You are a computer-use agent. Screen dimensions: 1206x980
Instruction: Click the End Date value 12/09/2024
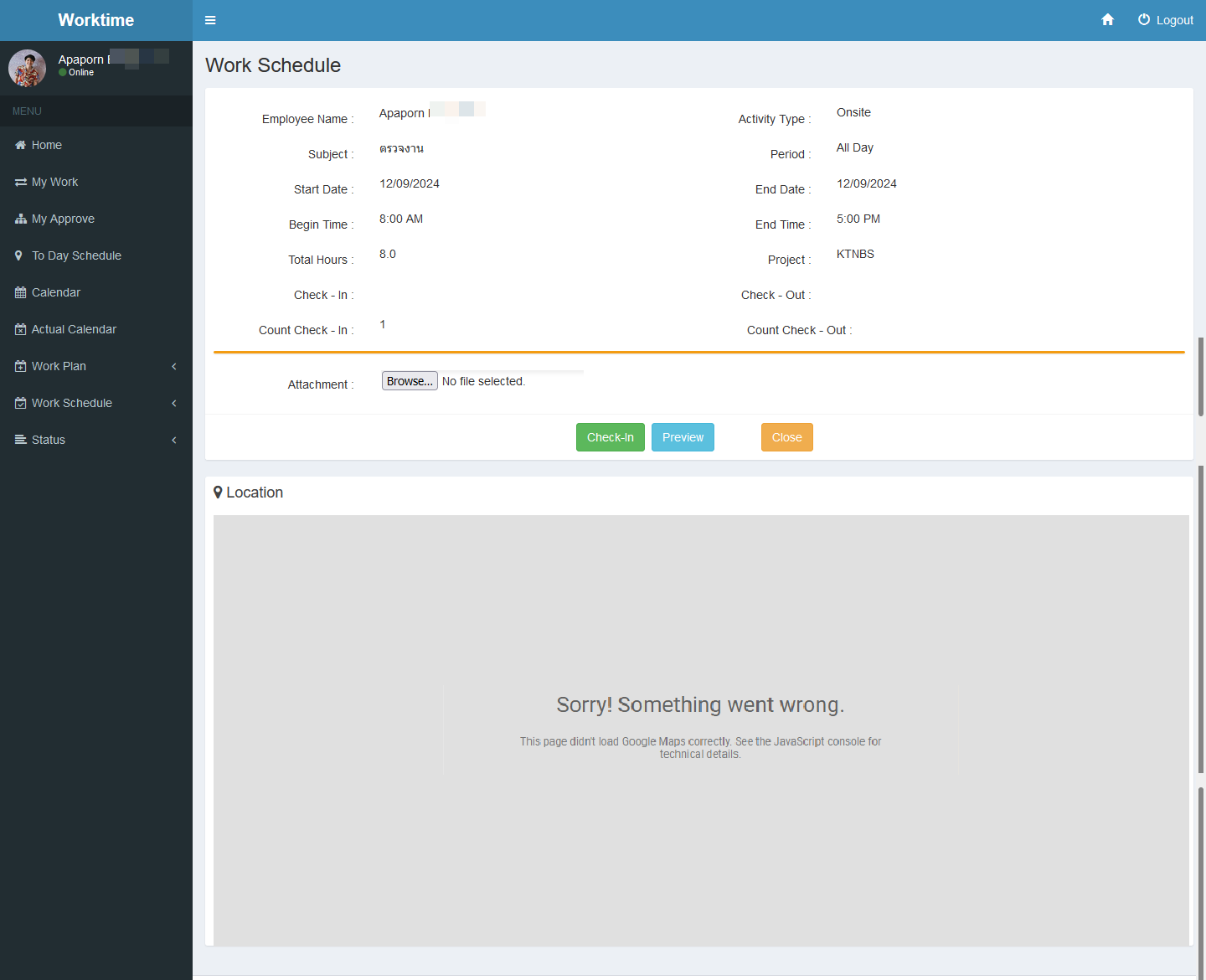(x=867, y=183)
